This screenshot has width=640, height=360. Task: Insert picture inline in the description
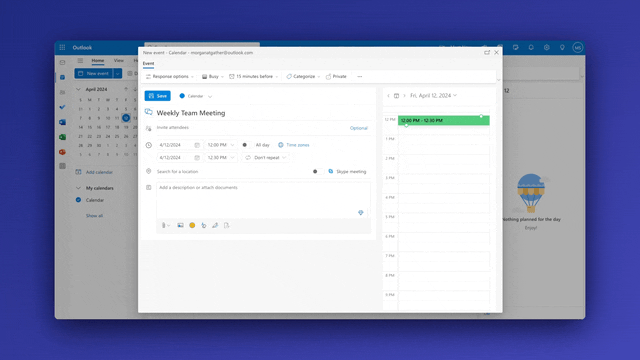click(x=180, y=225)
